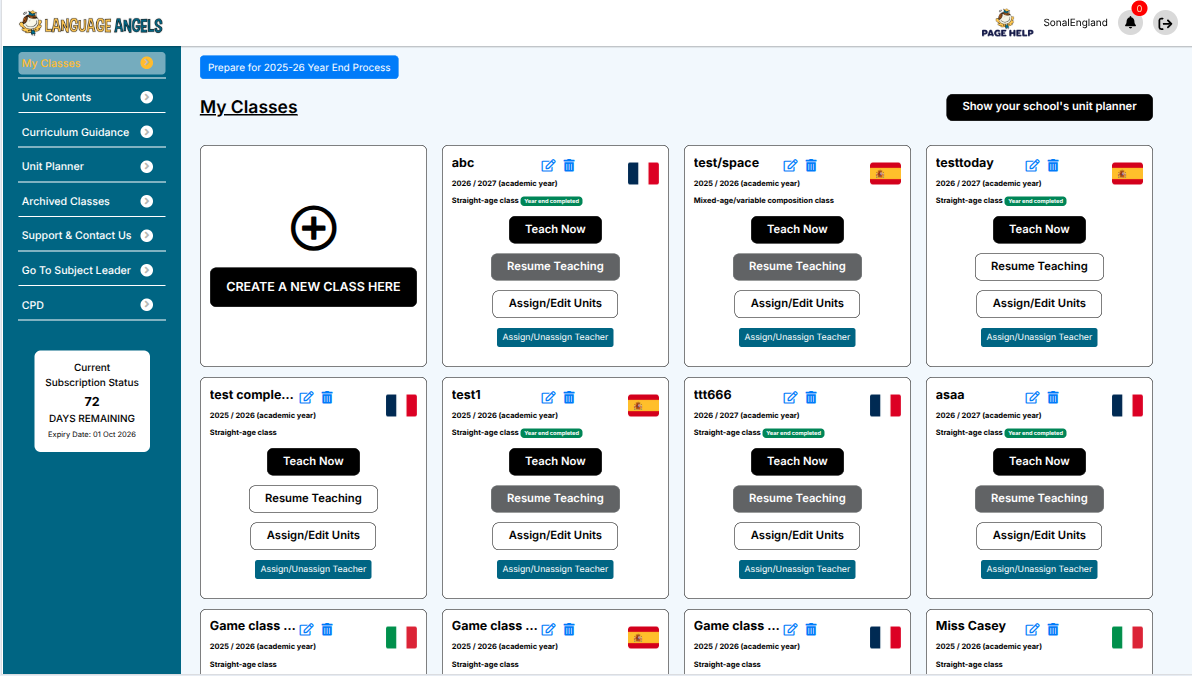The height and width of the screenshot is (676, 1192).
Task: Open Unit Contents in the sidebar
Action: pyautogui.click(x=92, y=97)
